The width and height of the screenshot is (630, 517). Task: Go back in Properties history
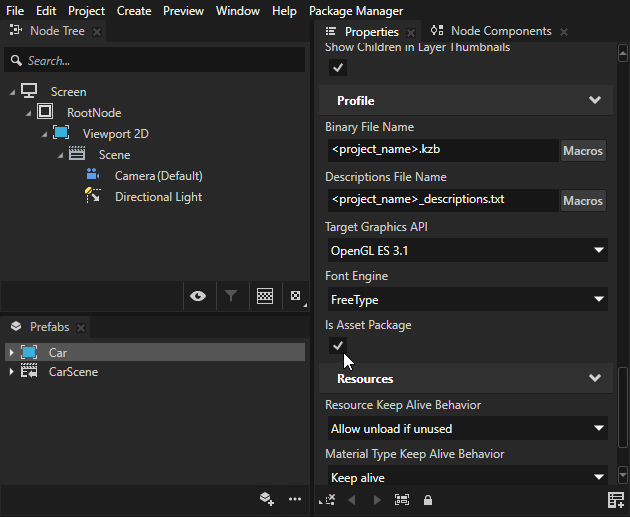(x=352, y=500)
